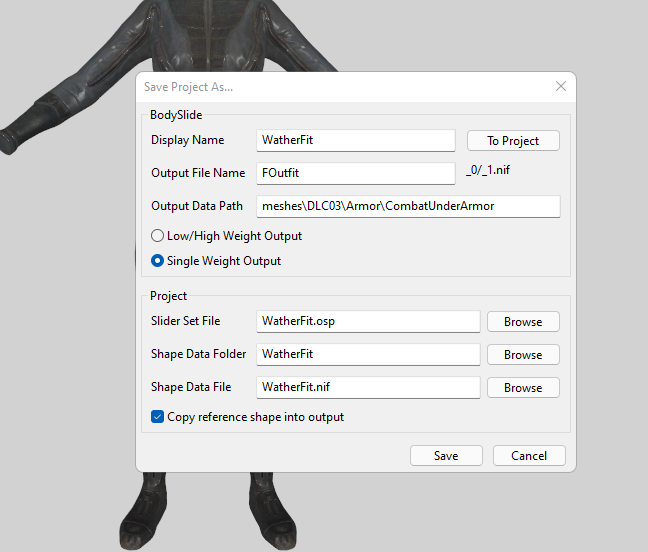Click the Save Project As title text
648x552 pixels.
(188, 87)
